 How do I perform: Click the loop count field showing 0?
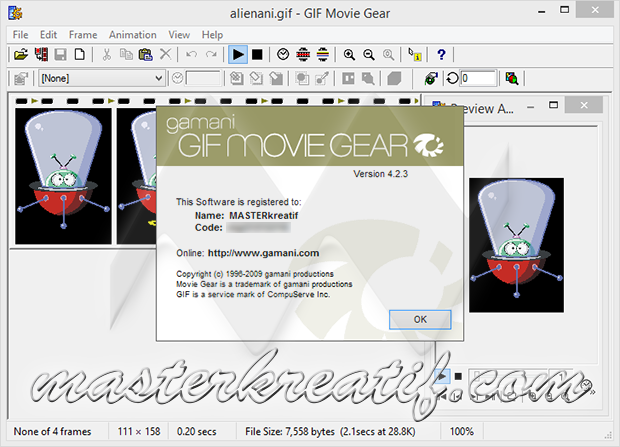(478, 78)
